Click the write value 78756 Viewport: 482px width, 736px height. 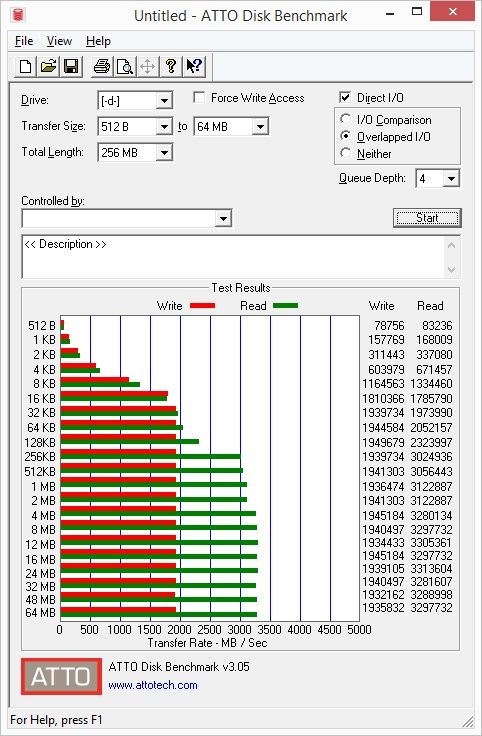389,326
